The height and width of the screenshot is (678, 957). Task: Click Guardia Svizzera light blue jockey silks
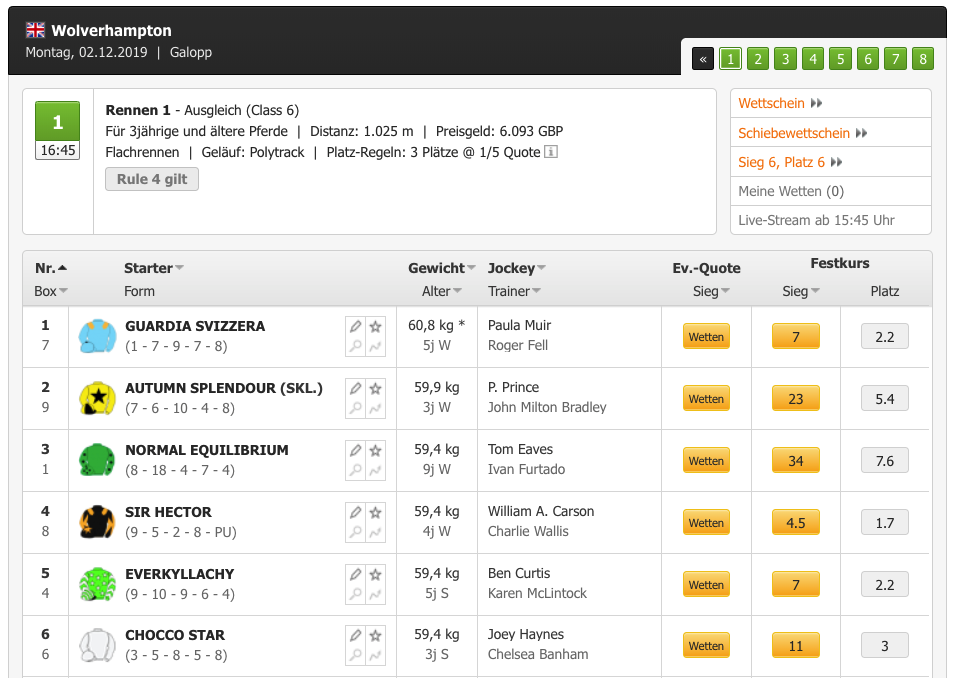click(x=97, y=336)
